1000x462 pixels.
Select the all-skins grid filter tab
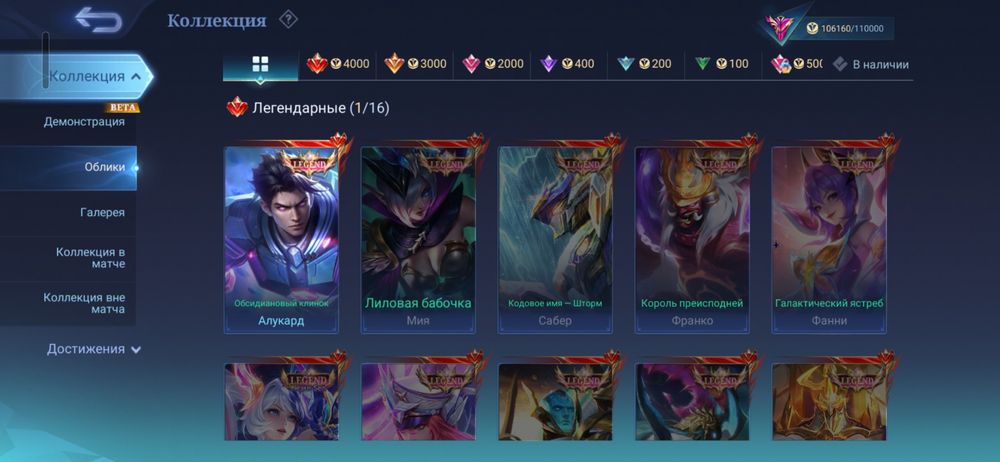(x=260, y=64)
